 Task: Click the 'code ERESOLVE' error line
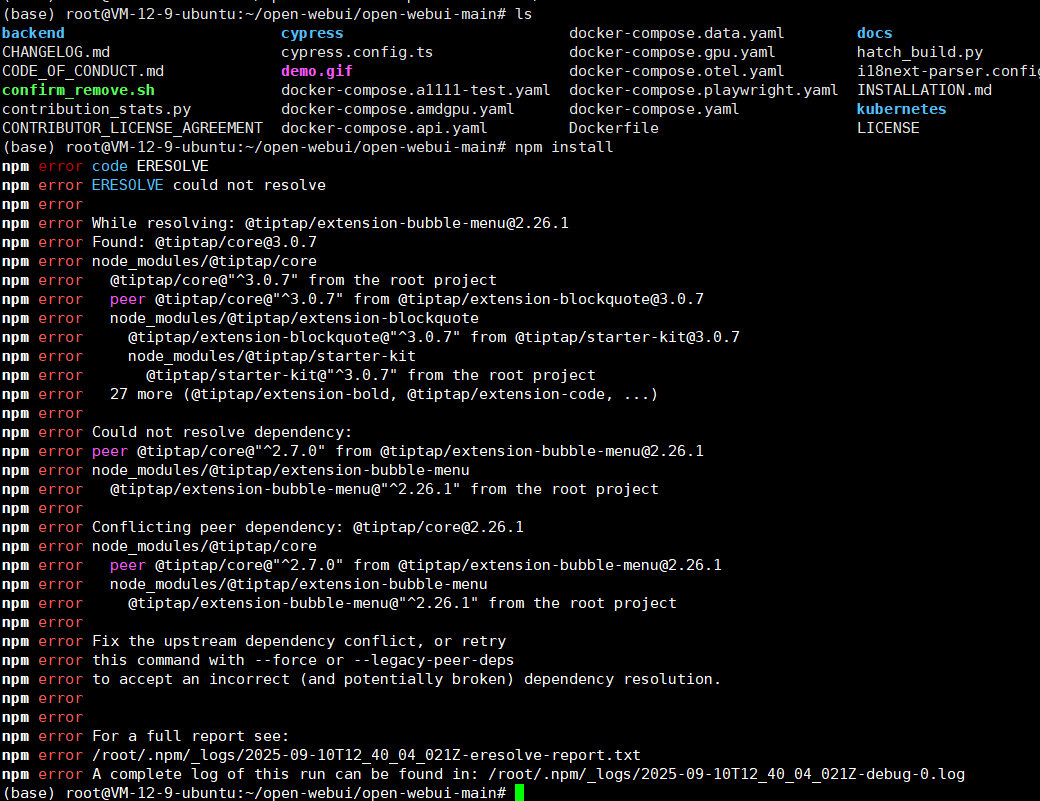click(150, 166)
